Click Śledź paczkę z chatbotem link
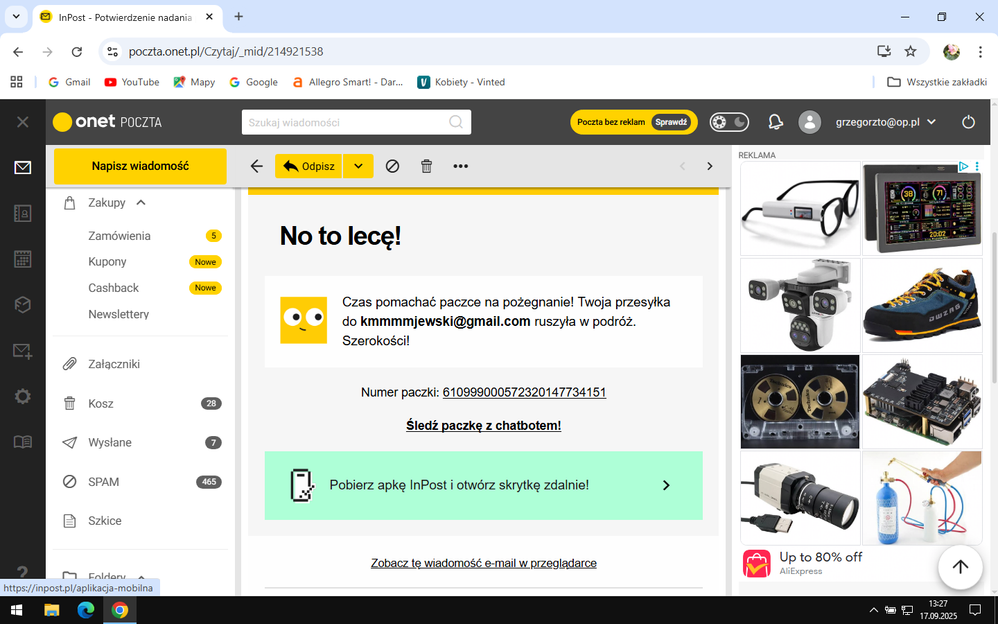 [x=484, y=425]
